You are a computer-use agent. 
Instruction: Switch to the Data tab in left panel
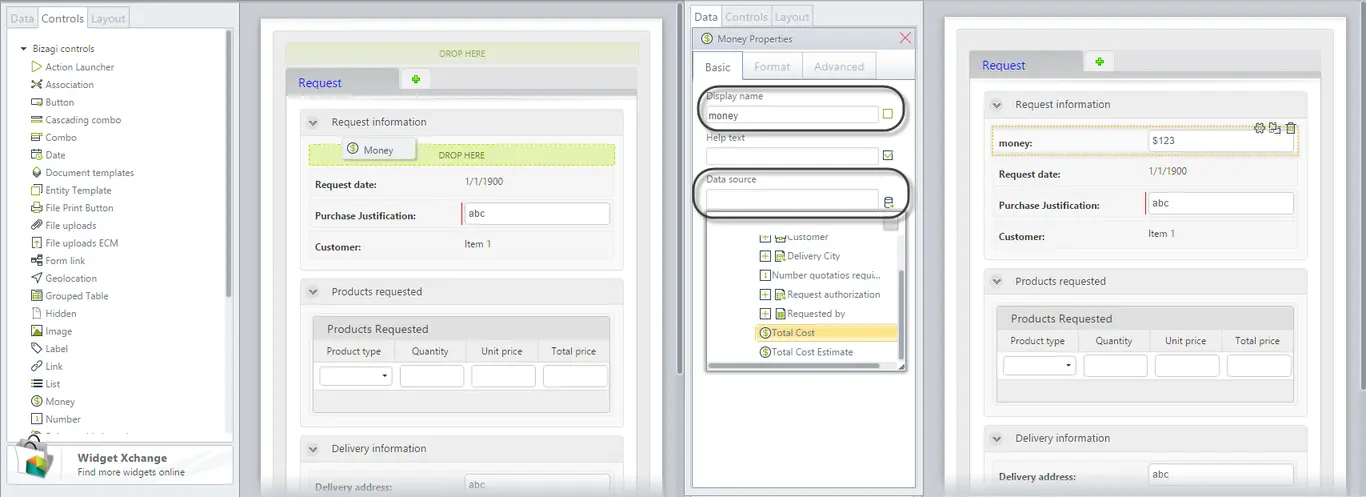pos(22,18)
